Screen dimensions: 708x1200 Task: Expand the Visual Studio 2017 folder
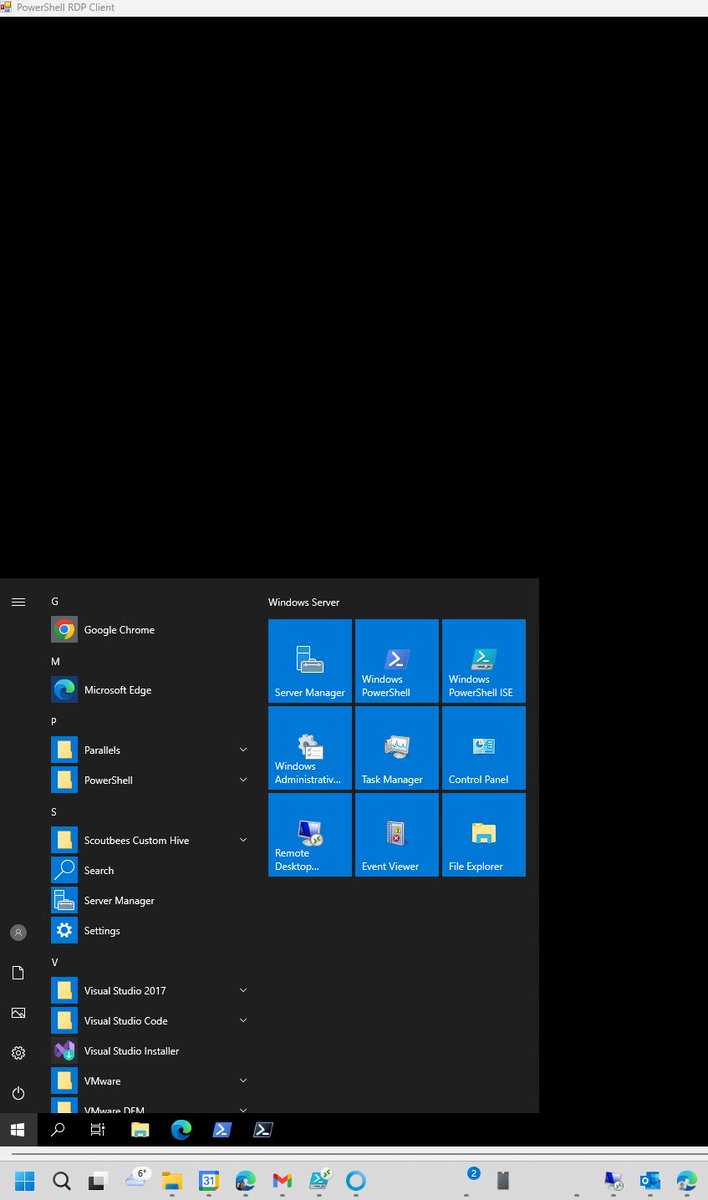pos(243,990)
